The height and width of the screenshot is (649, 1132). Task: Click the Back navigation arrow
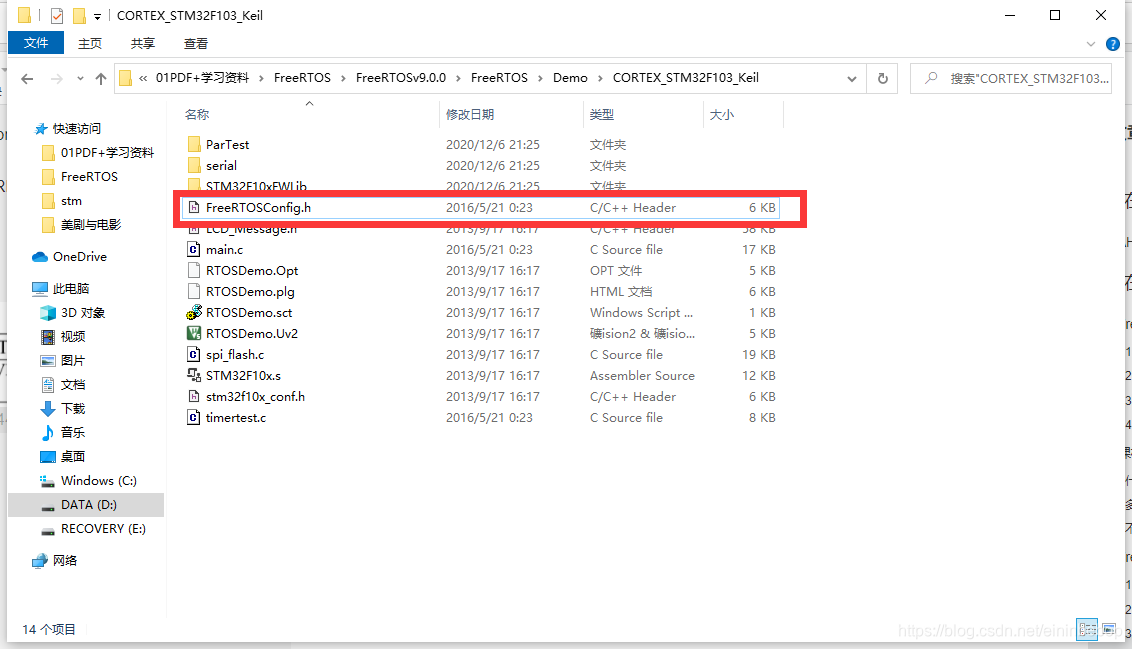pyautogui.click(x=27, y=79)
